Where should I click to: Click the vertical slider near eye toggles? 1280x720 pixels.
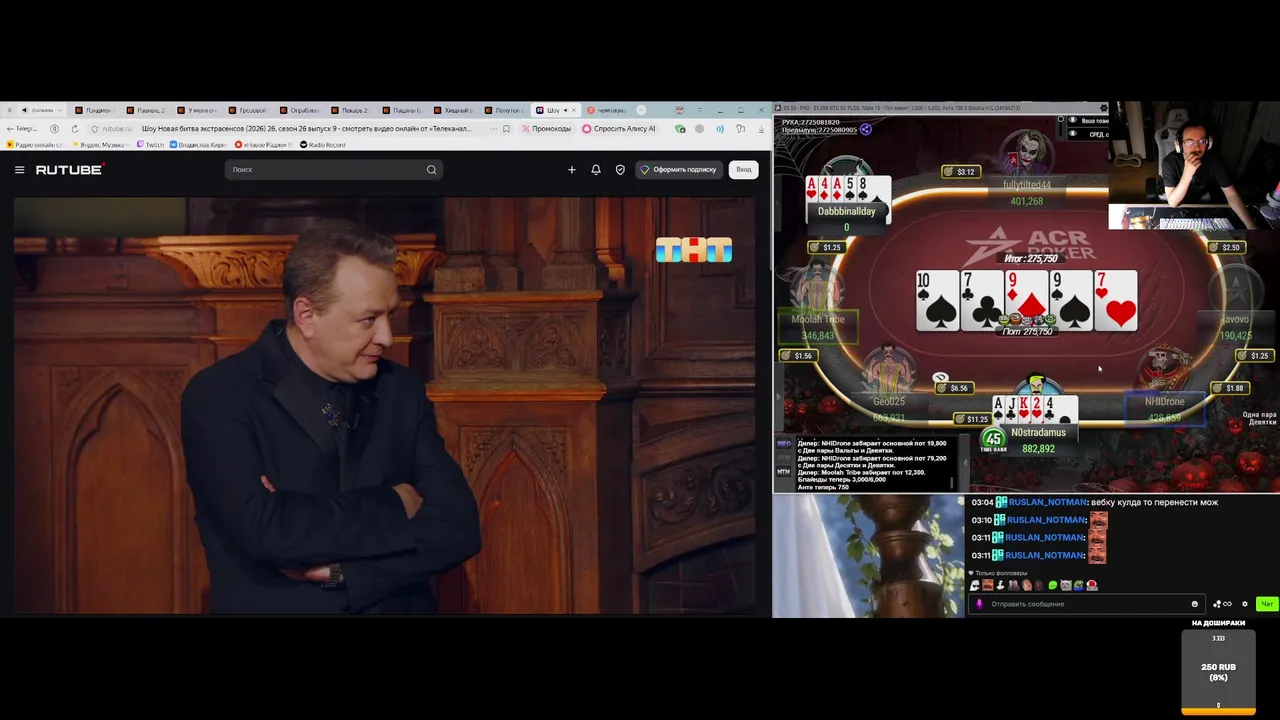pyautogui.click(x=1060, y=127)
